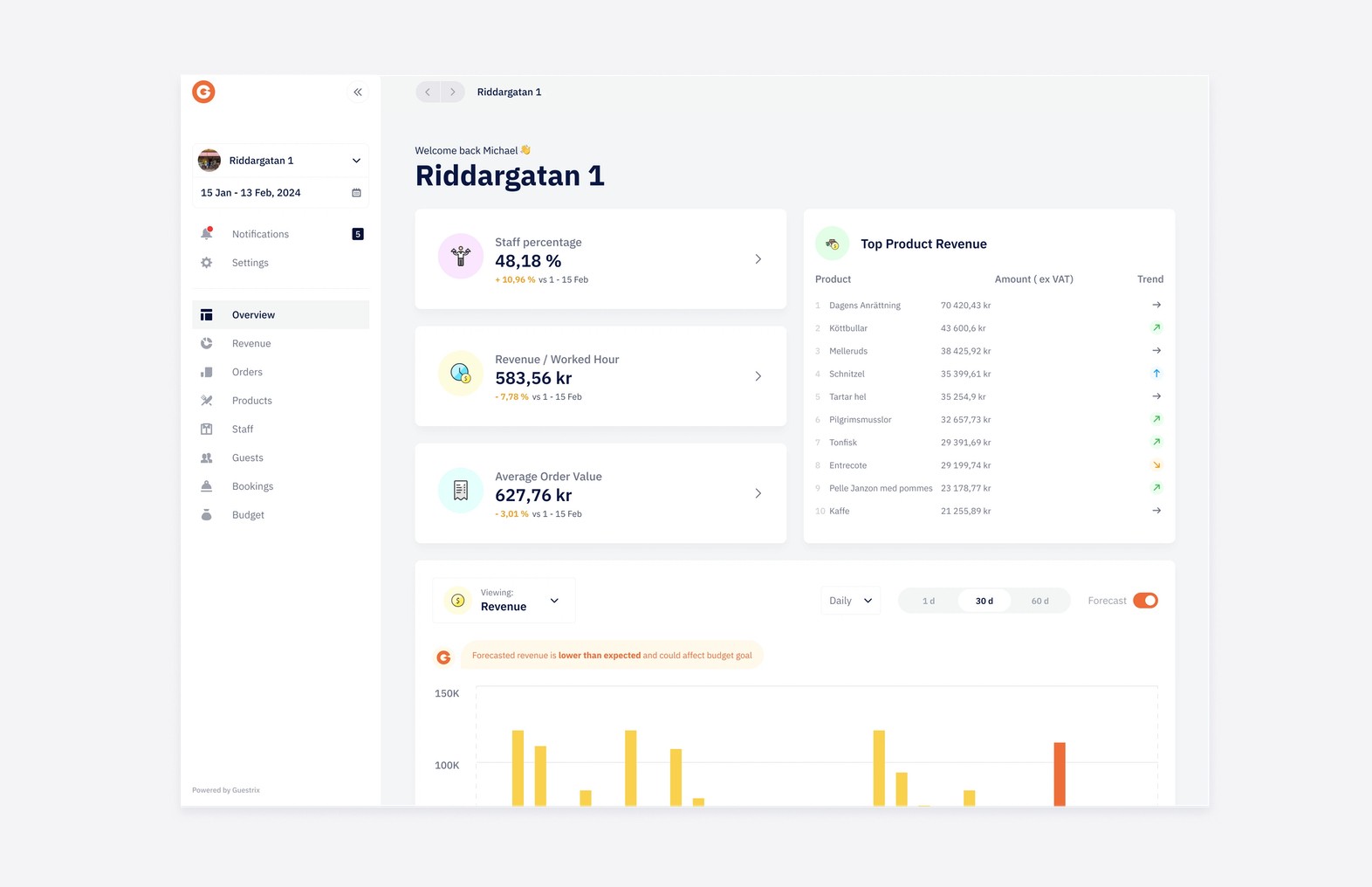Screen dimensions: 1372x887
Task: Click the Settings gear icon
Action: 207,263
